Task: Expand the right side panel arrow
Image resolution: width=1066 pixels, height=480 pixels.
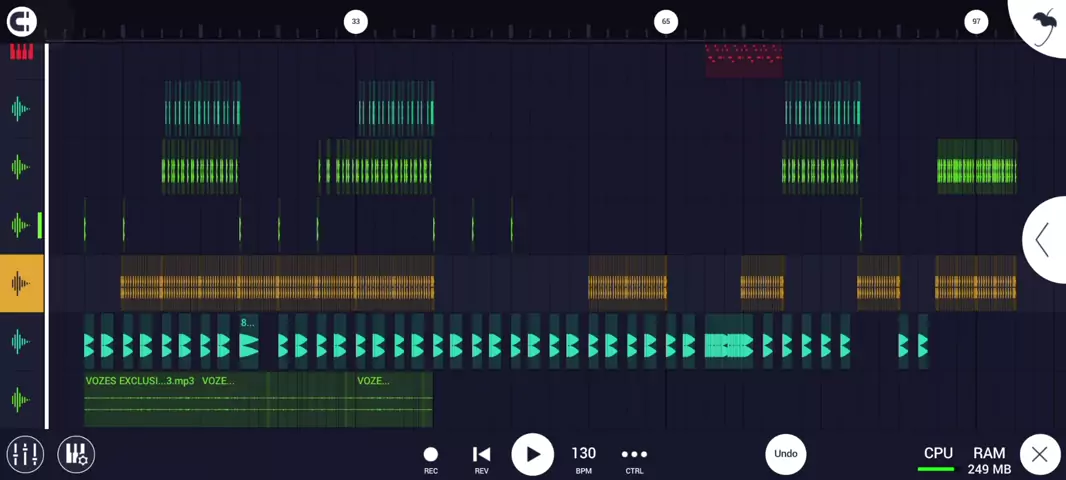Action: (1043, 240)
